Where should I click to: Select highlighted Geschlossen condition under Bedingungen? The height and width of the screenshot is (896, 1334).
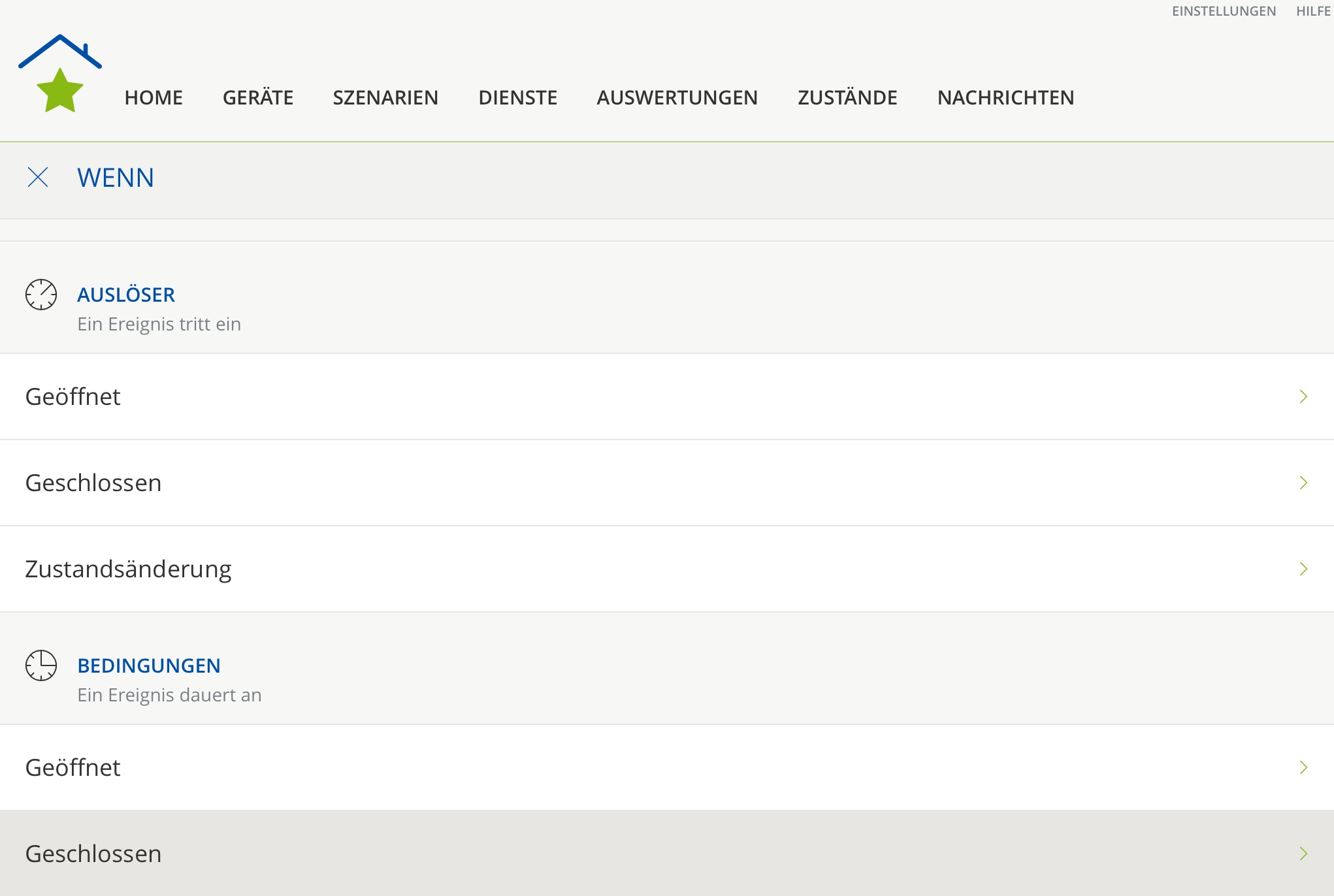click(x=93, y=854)
